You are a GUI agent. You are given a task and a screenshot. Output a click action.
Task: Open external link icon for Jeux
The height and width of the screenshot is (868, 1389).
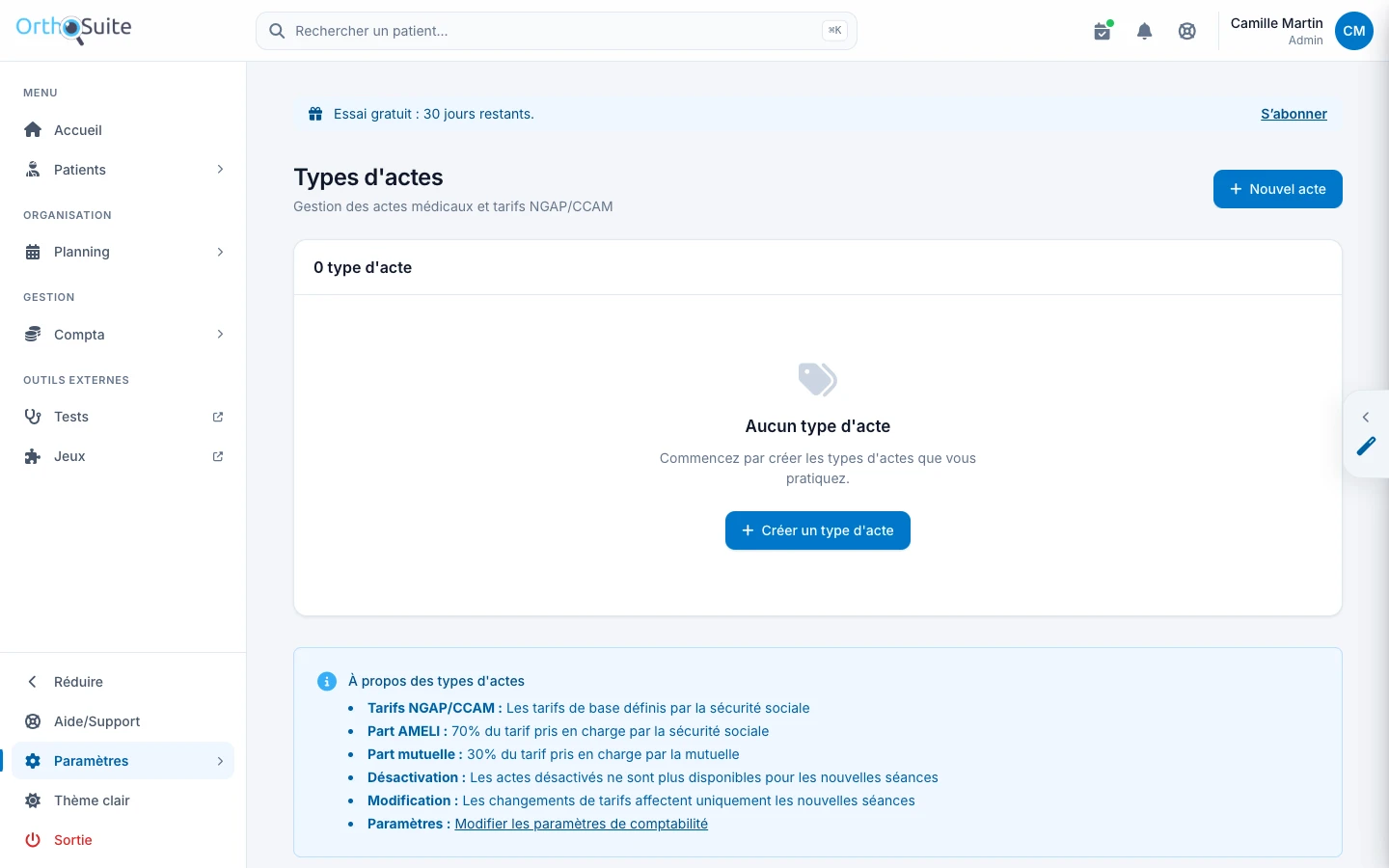tap(218, 456)
